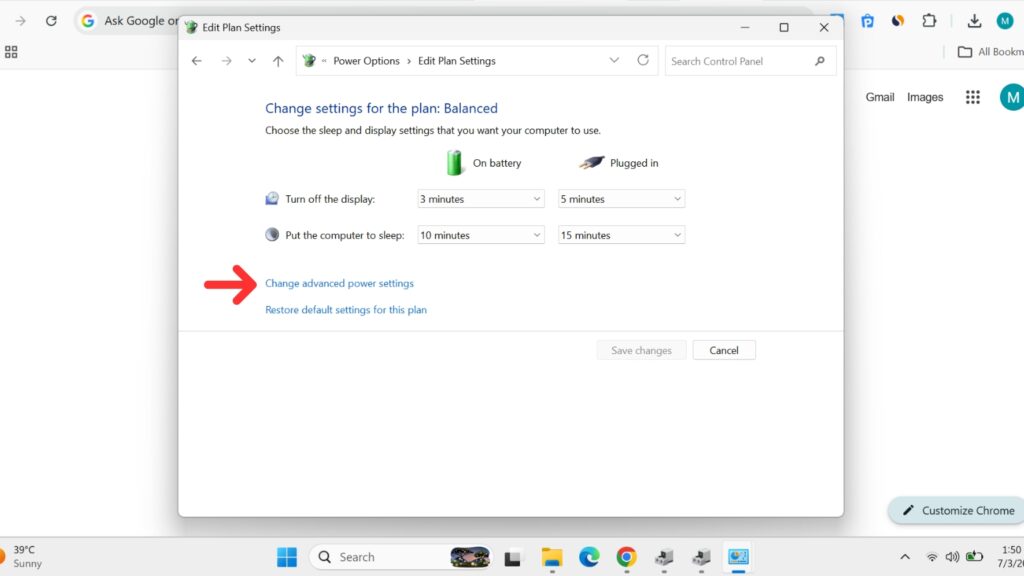This screenshot has width=1024, height=576.
Task: Open File Explorer from taskbar
Action: (552, 557)
